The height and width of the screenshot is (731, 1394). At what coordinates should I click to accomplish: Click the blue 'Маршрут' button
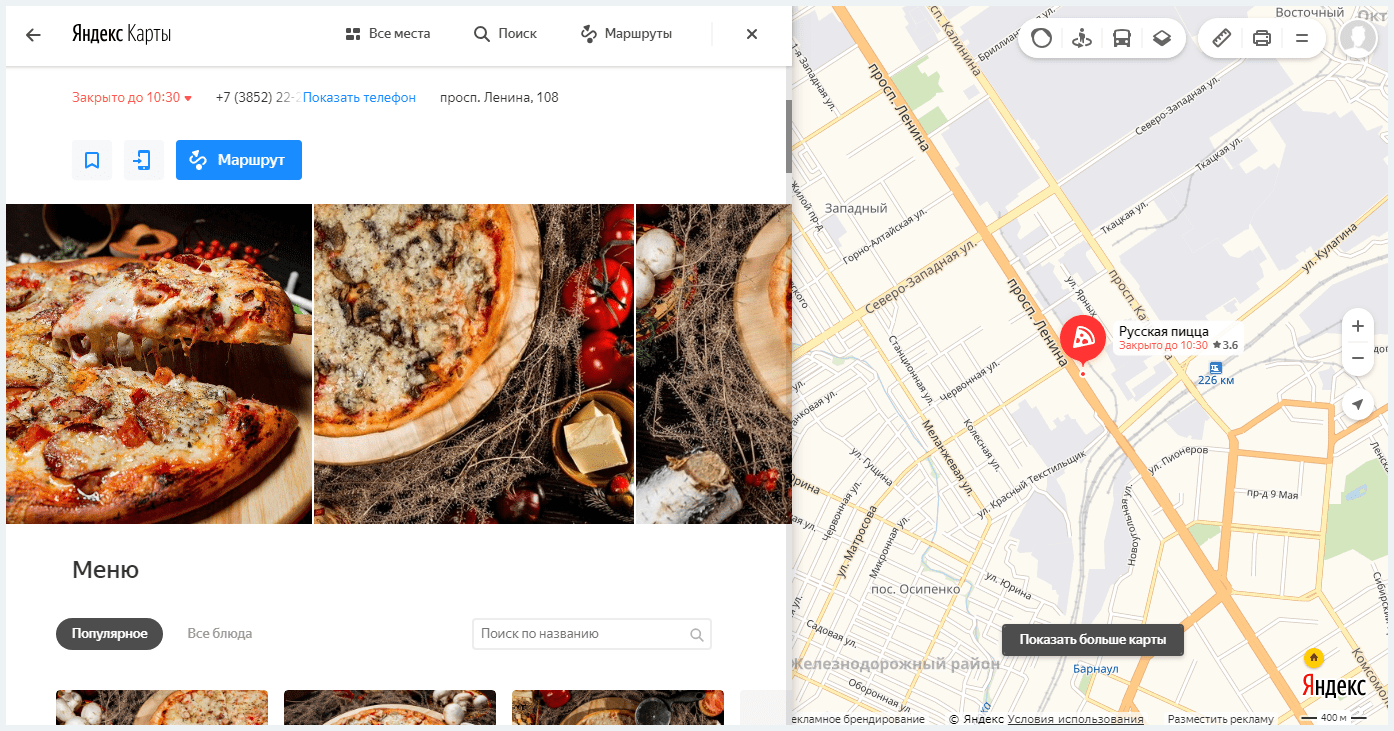[239, 160]
